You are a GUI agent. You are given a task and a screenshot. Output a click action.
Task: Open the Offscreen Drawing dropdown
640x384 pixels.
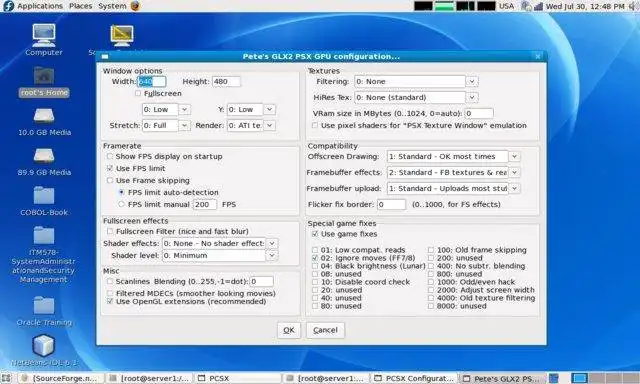coord(515,156)
